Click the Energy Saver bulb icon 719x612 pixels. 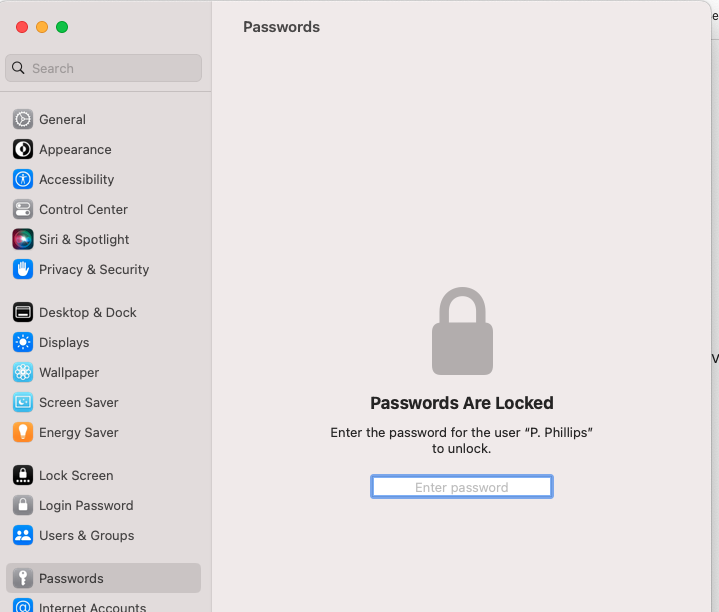coord(23,432)
